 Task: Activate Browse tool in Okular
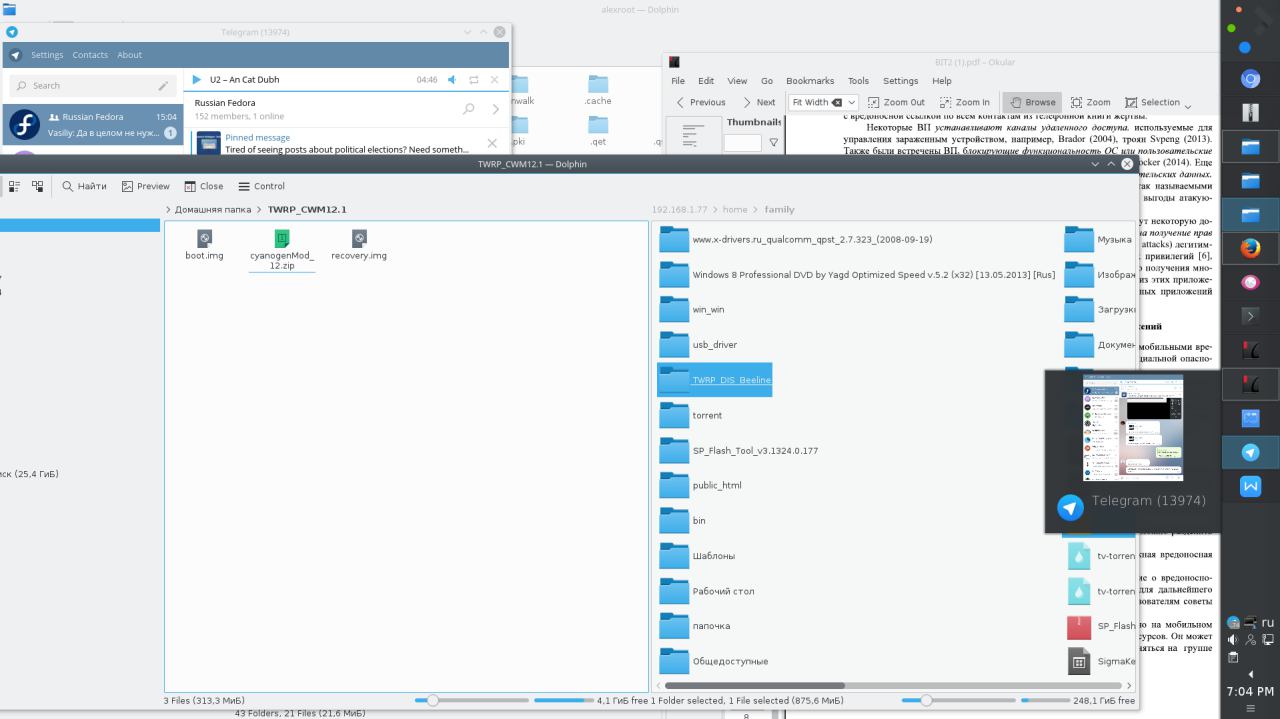(x=1031, y=102)
